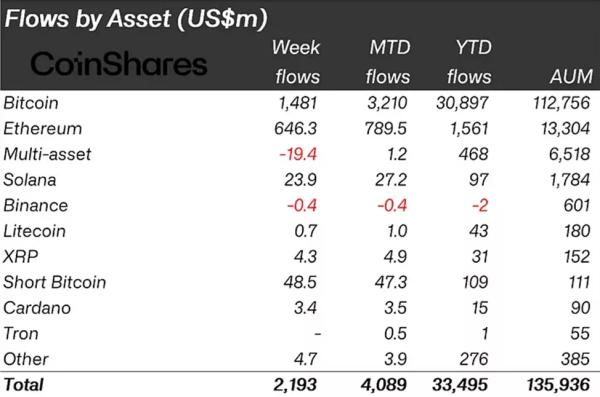Viewport: 600px width, 397px height.
Task: Select the Ethereum row label
Action: [x=43, y=129]
